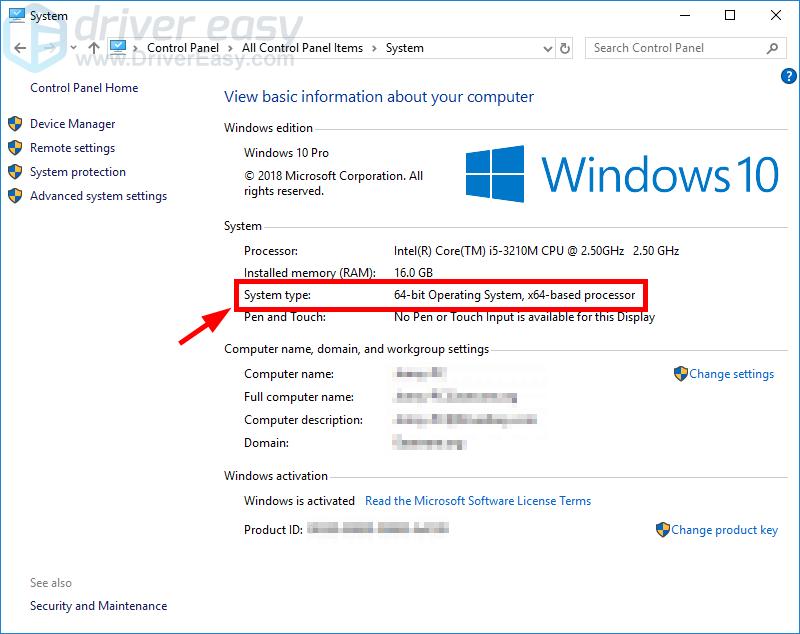Go up one level with the Up arrow
800x634 pixels.
coord(94,48)
